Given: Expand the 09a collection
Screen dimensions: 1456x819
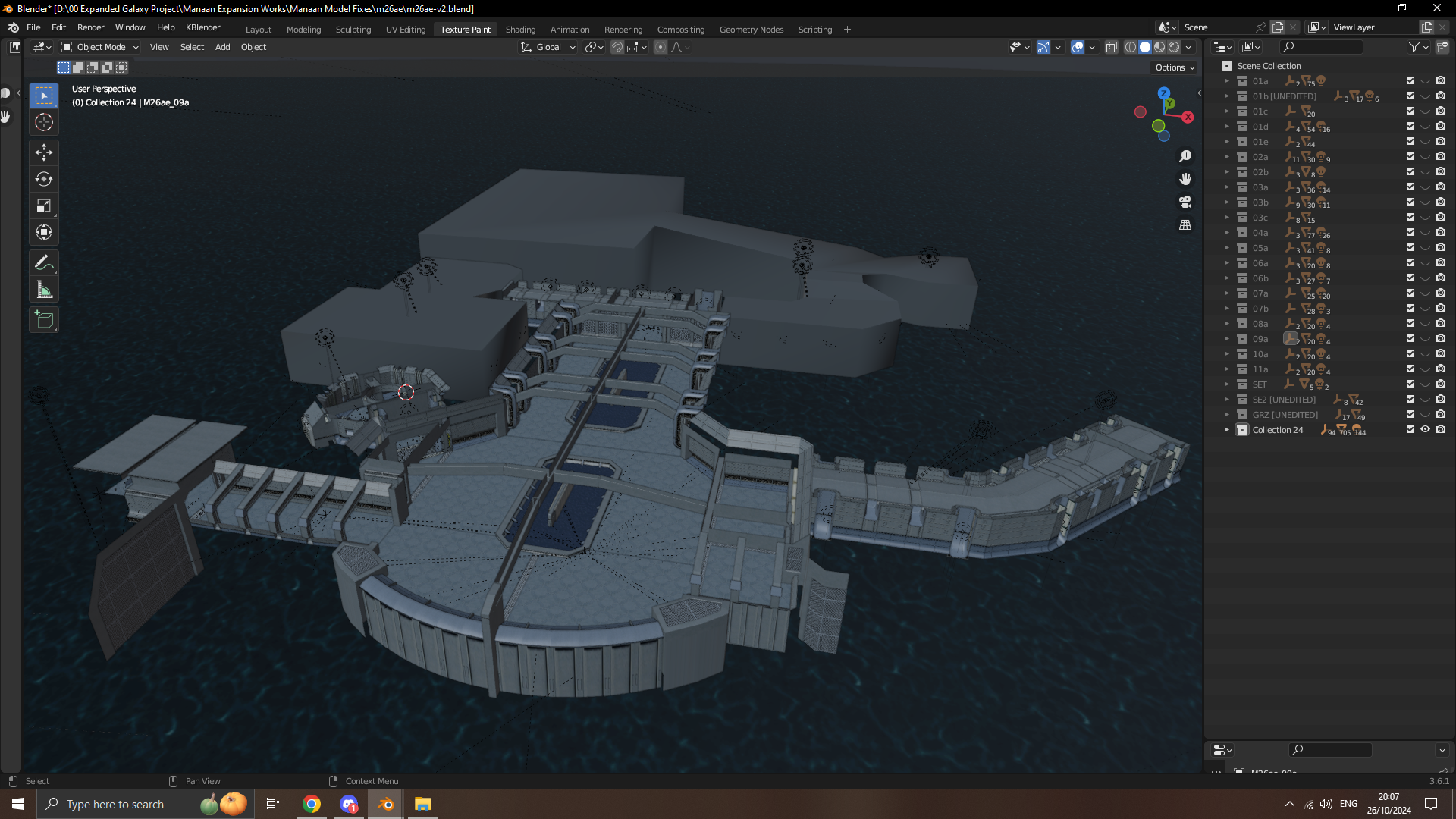Looking at the screenshot, I should coord(1226,339).
